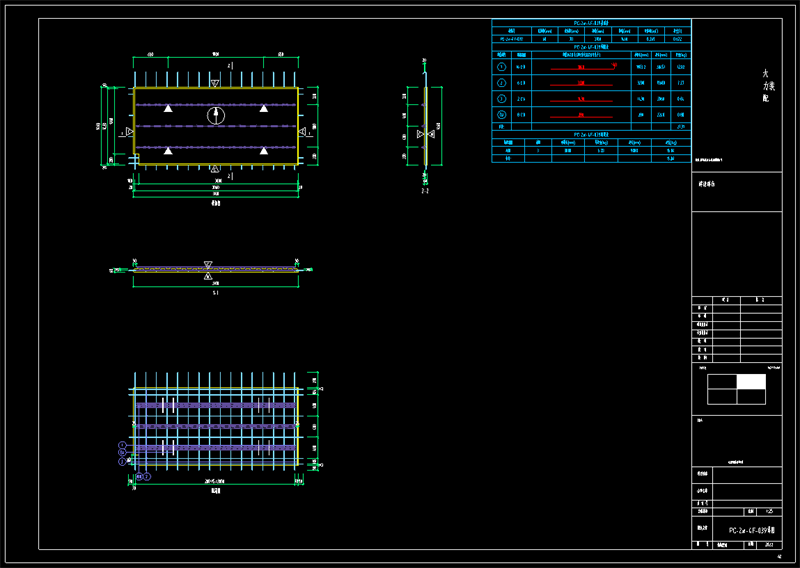Click the drawing title PC-2a-LF-039 in the title block
The width and height of the screenshot is (800, 568).
[752, 530]
